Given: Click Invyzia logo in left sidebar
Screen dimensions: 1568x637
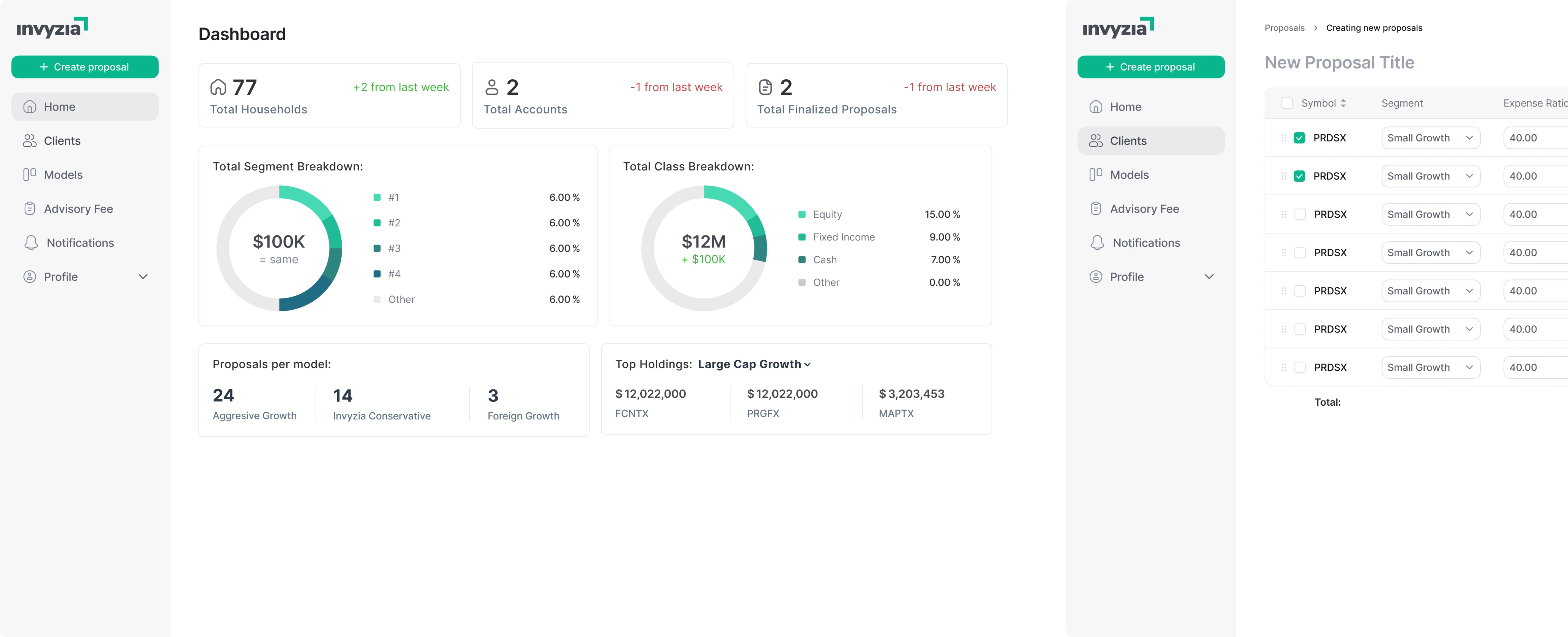Looking at the screenshot, I should (x=52, y=27).
